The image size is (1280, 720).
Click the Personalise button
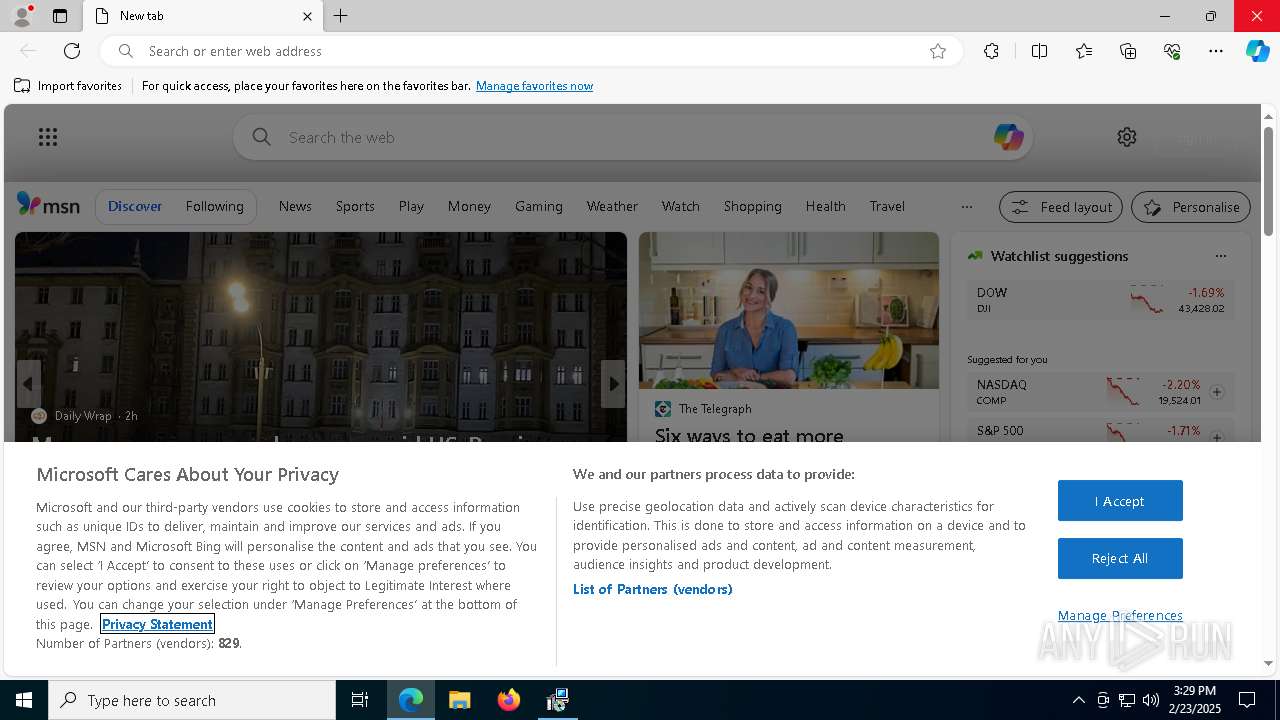pyautogui.click(x=1191, y=207)
